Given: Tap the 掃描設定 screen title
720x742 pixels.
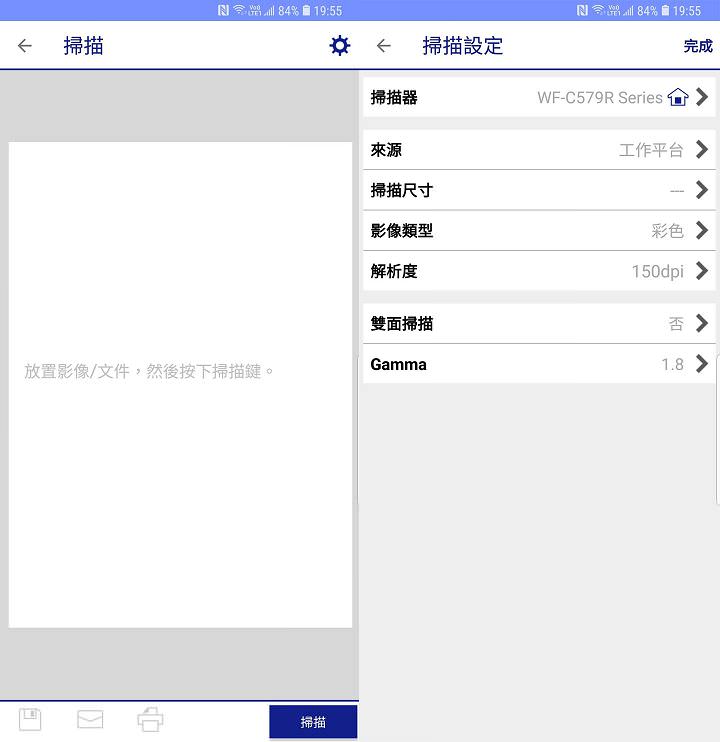Looking at the screenshot, I should tap(462, 46).
